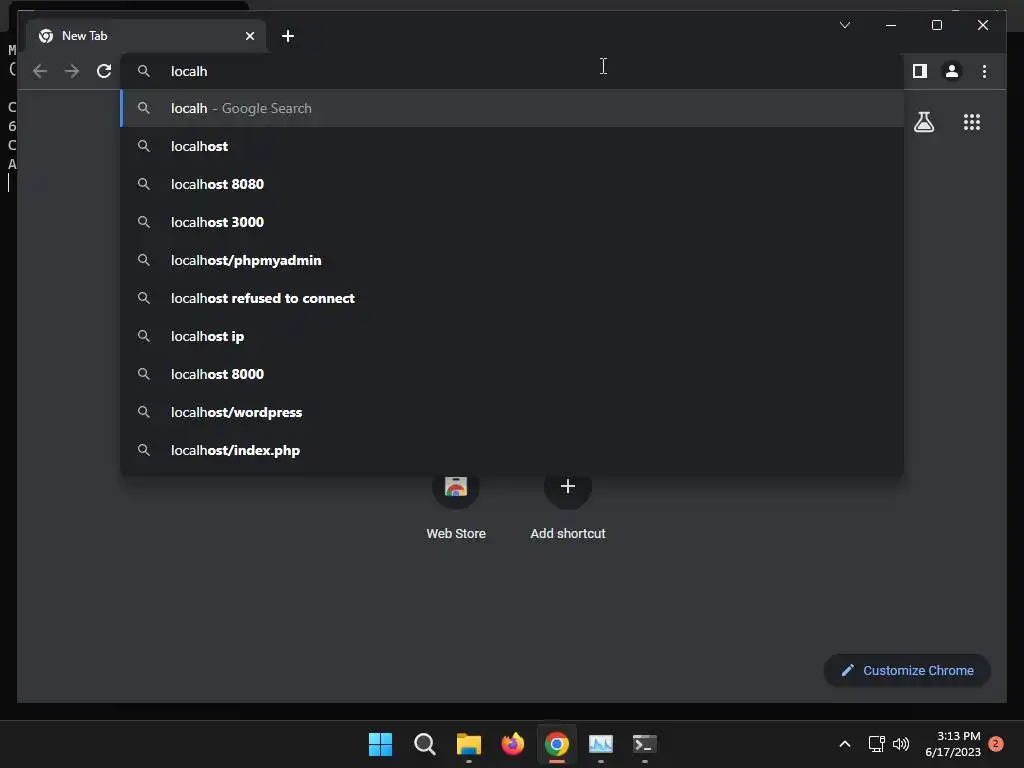Choose the 'localhost/wordpress' suggestion
Image resolution: width=1024 pixels, height=768 pixels.
click(512, 412)
